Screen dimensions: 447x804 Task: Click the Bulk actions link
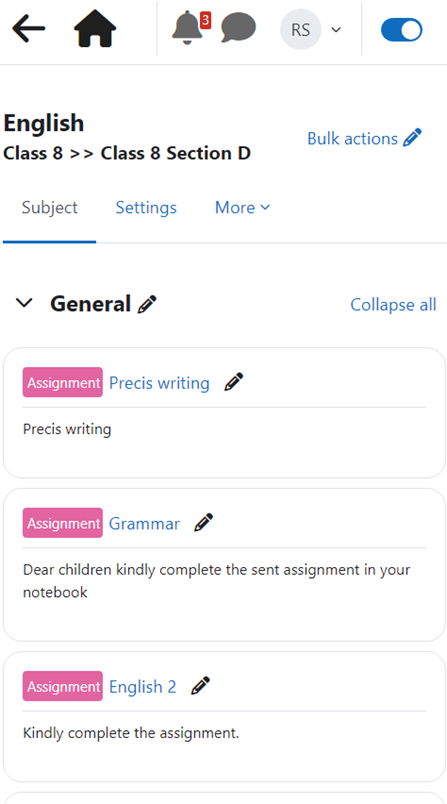[x=364, y=138]
